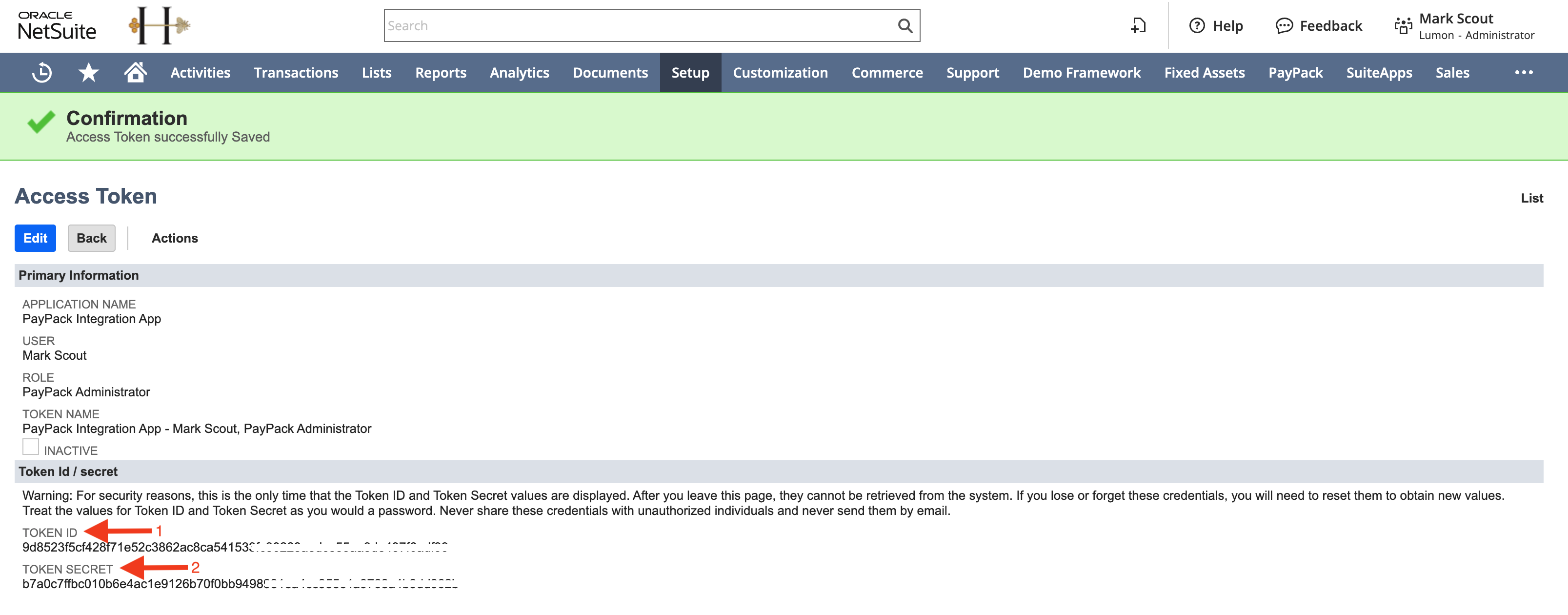Click the company H logo
The height and width of the screenshot is (615, 1568).
tap(160, 25)
